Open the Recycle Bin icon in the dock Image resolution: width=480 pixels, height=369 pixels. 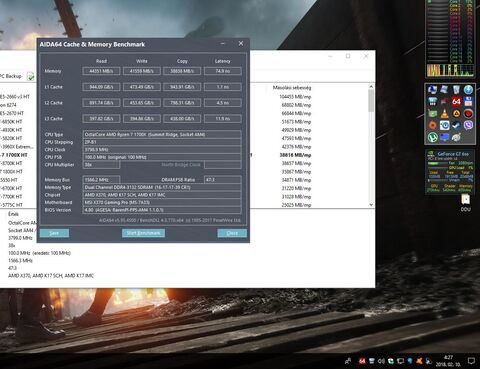click(456, 89)
